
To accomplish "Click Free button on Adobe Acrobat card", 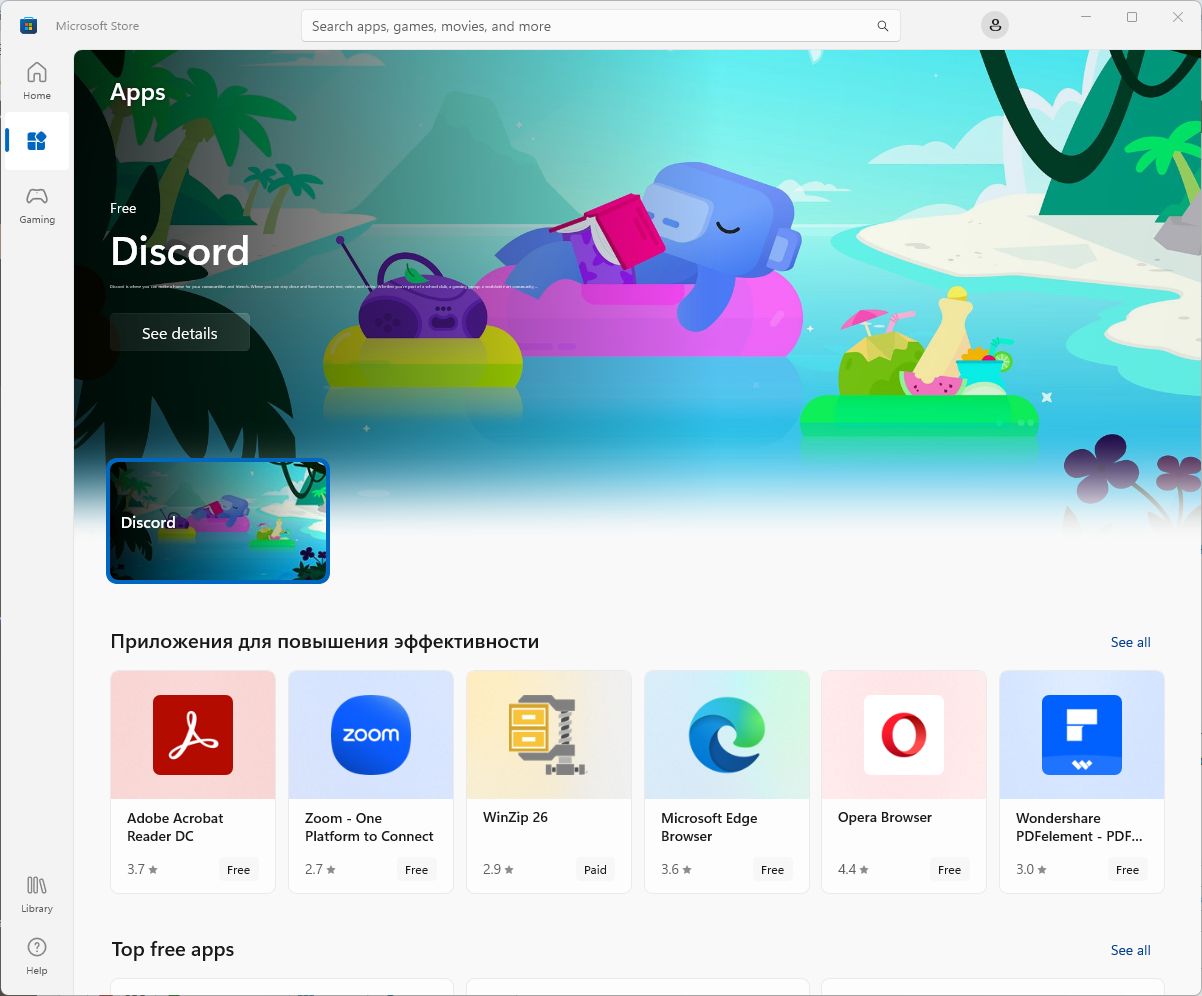I will (x=238, y=870).
